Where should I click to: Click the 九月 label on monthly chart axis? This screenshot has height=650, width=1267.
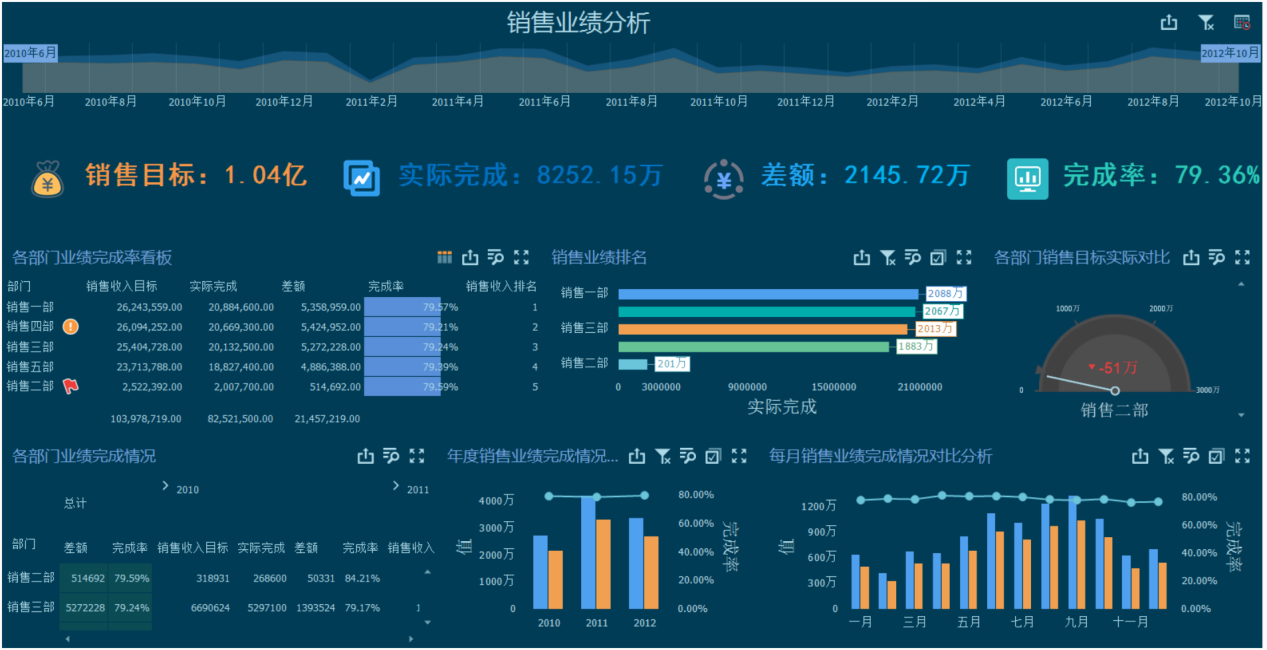1077,622
